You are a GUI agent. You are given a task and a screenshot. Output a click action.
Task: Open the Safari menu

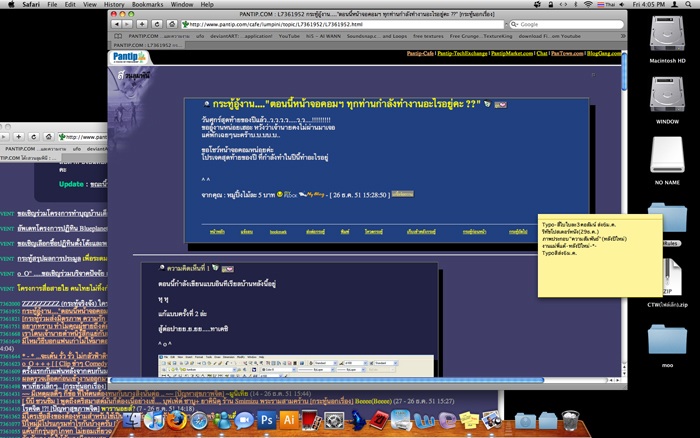coord(31,4)
